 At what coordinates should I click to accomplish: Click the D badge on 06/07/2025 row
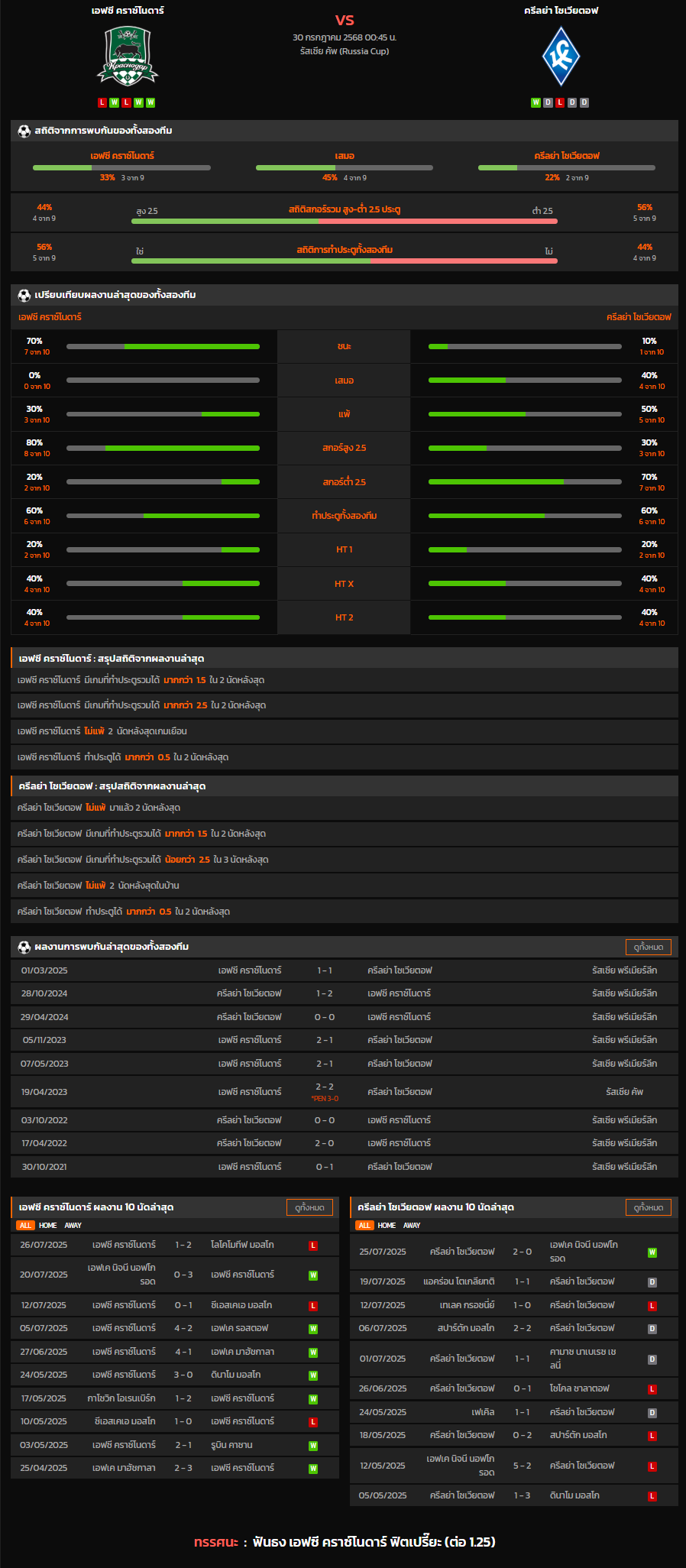[652, 1329]
